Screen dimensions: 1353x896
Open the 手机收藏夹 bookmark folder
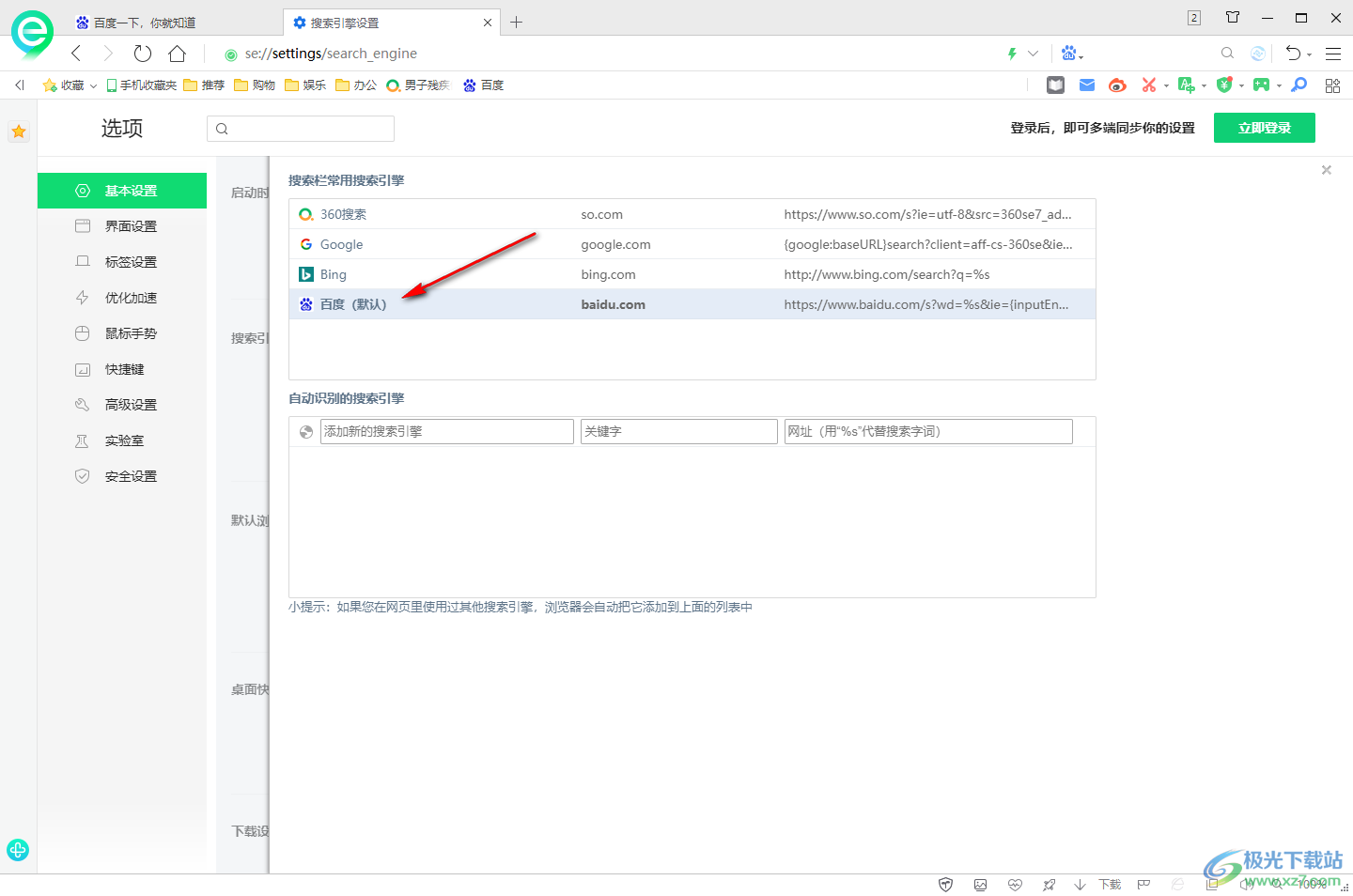click(141, 85)
